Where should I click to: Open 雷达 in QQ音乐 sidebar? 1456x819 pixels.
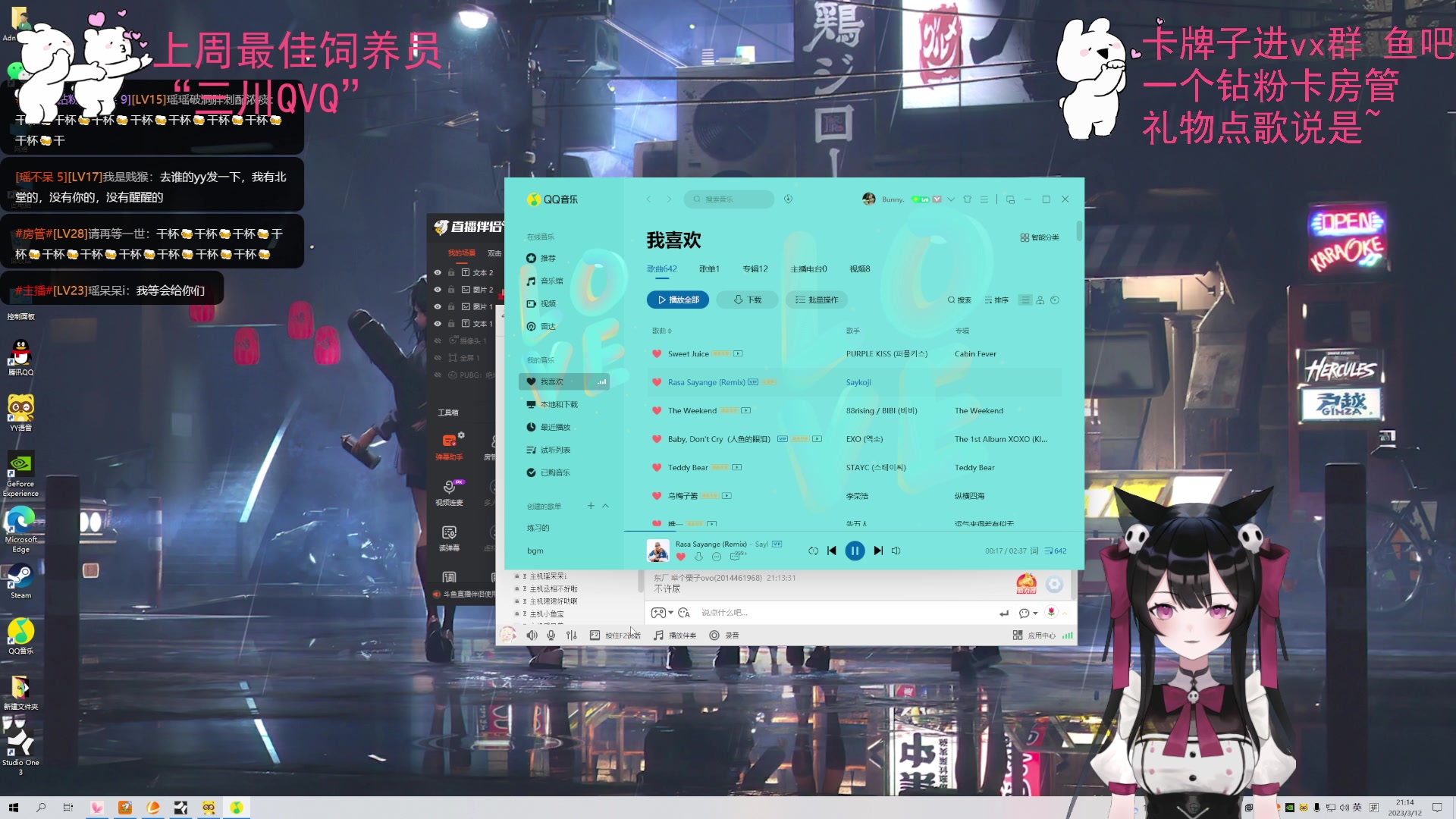point(541,327)
